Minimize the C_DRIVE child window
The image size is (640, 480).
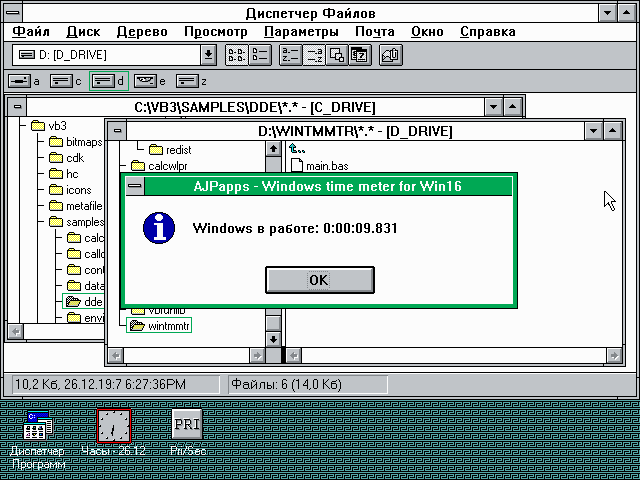[x=493, y=107]
